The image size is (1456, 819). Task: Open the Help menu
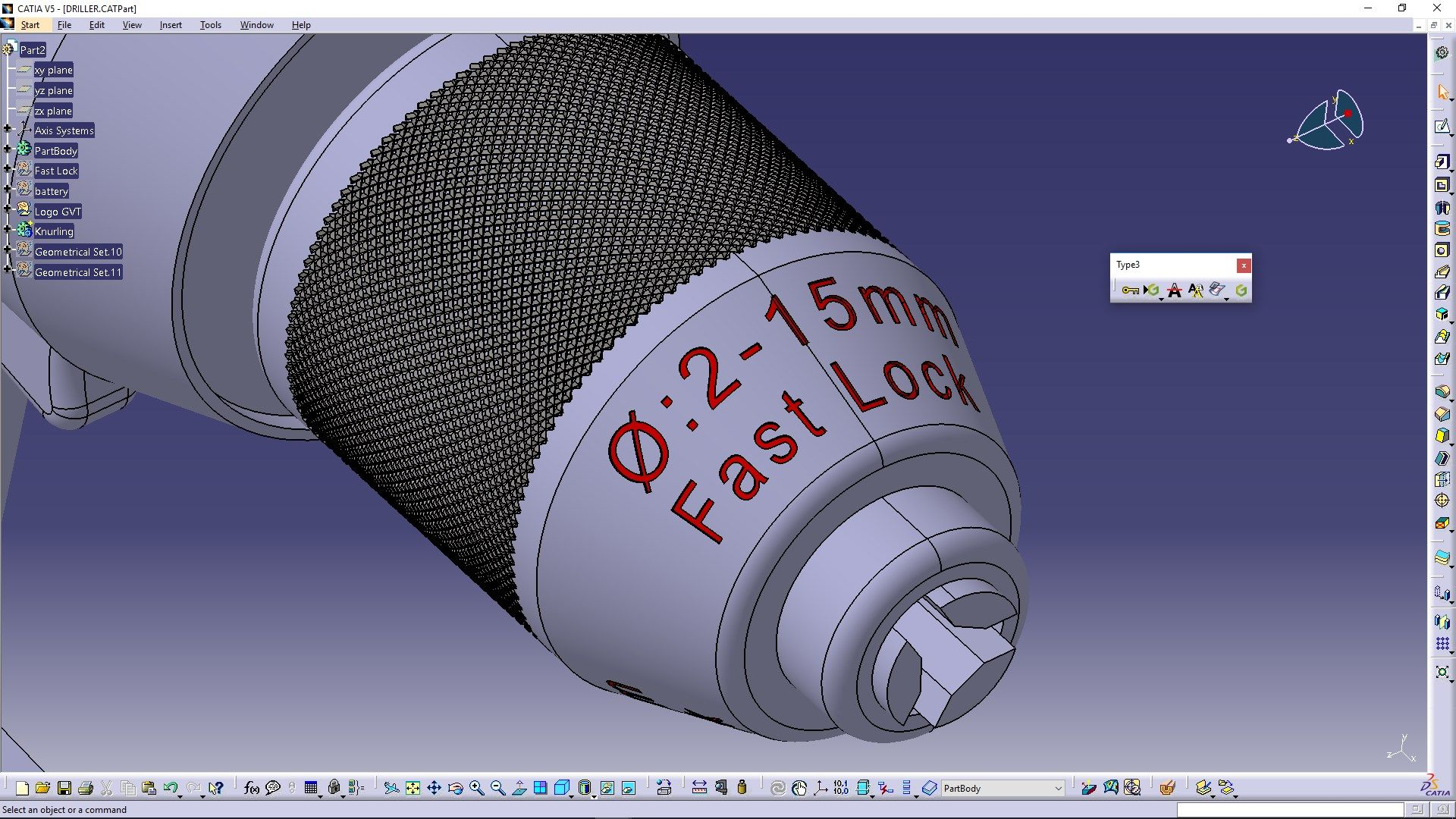(301, 25)
